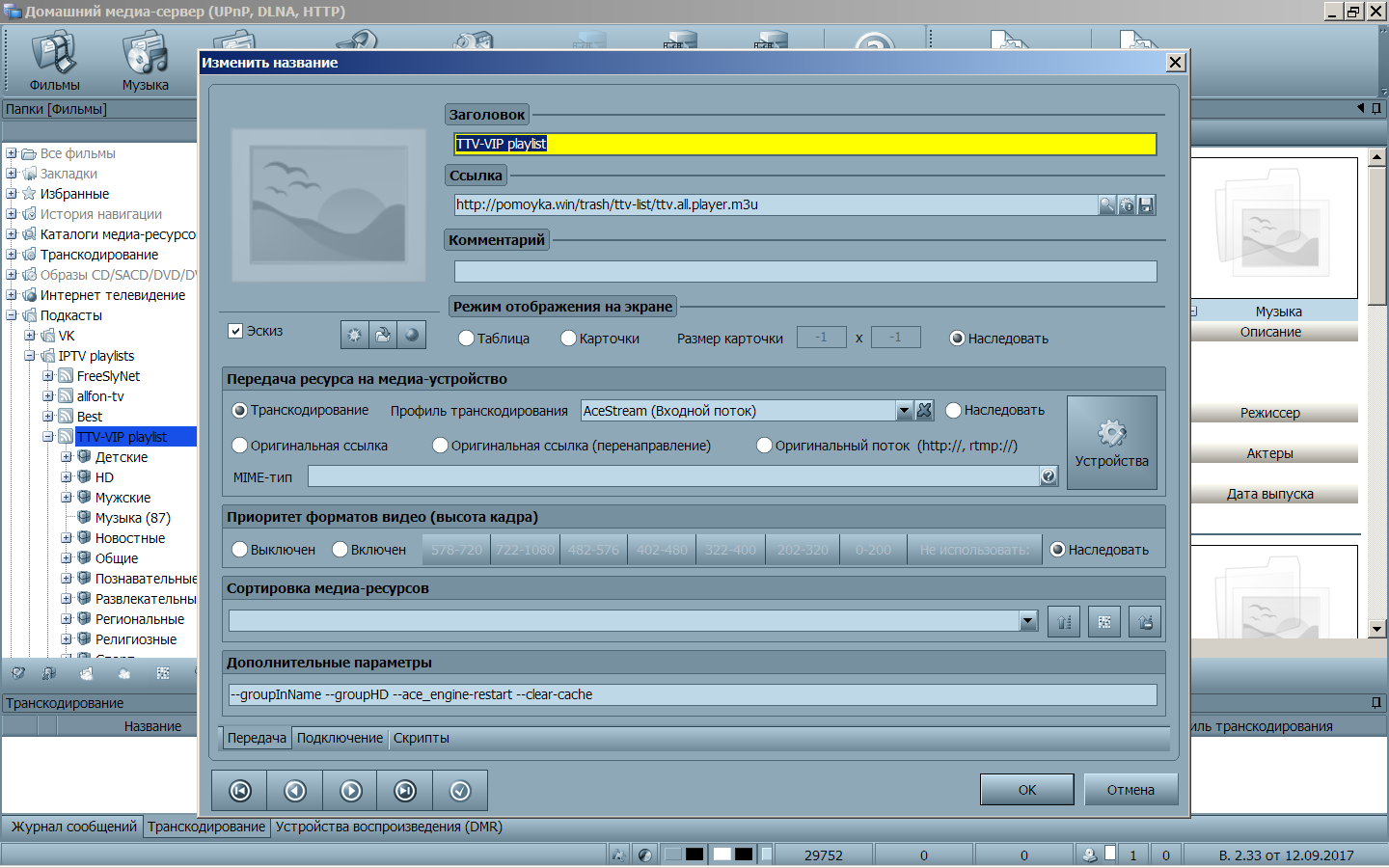The height and width of the screenshot is (868, 1389).
Task: Click the save icon beside the Ссылка field
Action: point(1146,205)
